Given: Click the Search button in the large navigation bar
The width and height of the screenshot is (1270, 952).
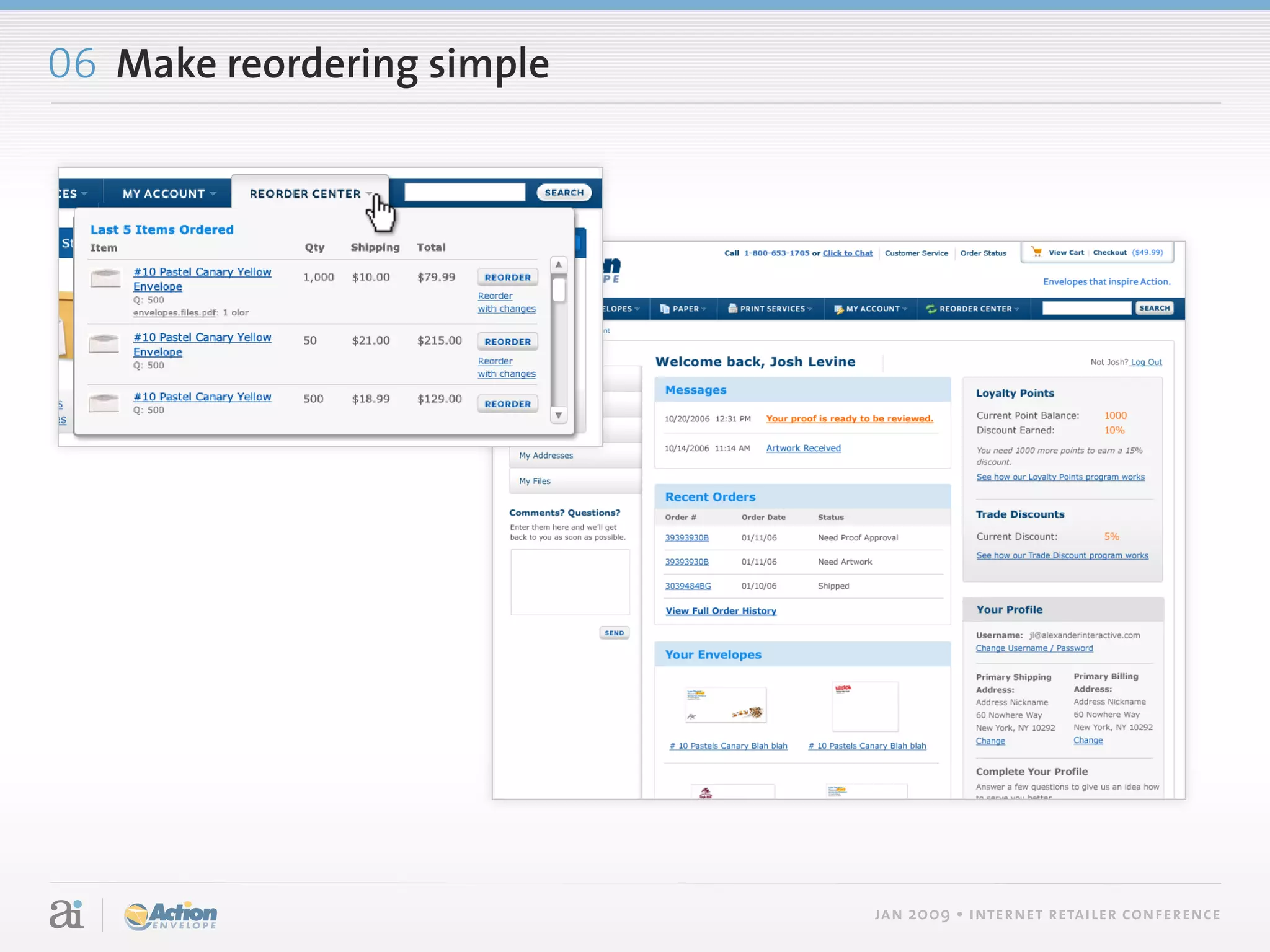Looking at the screenshot, I should tap(564, 193).
